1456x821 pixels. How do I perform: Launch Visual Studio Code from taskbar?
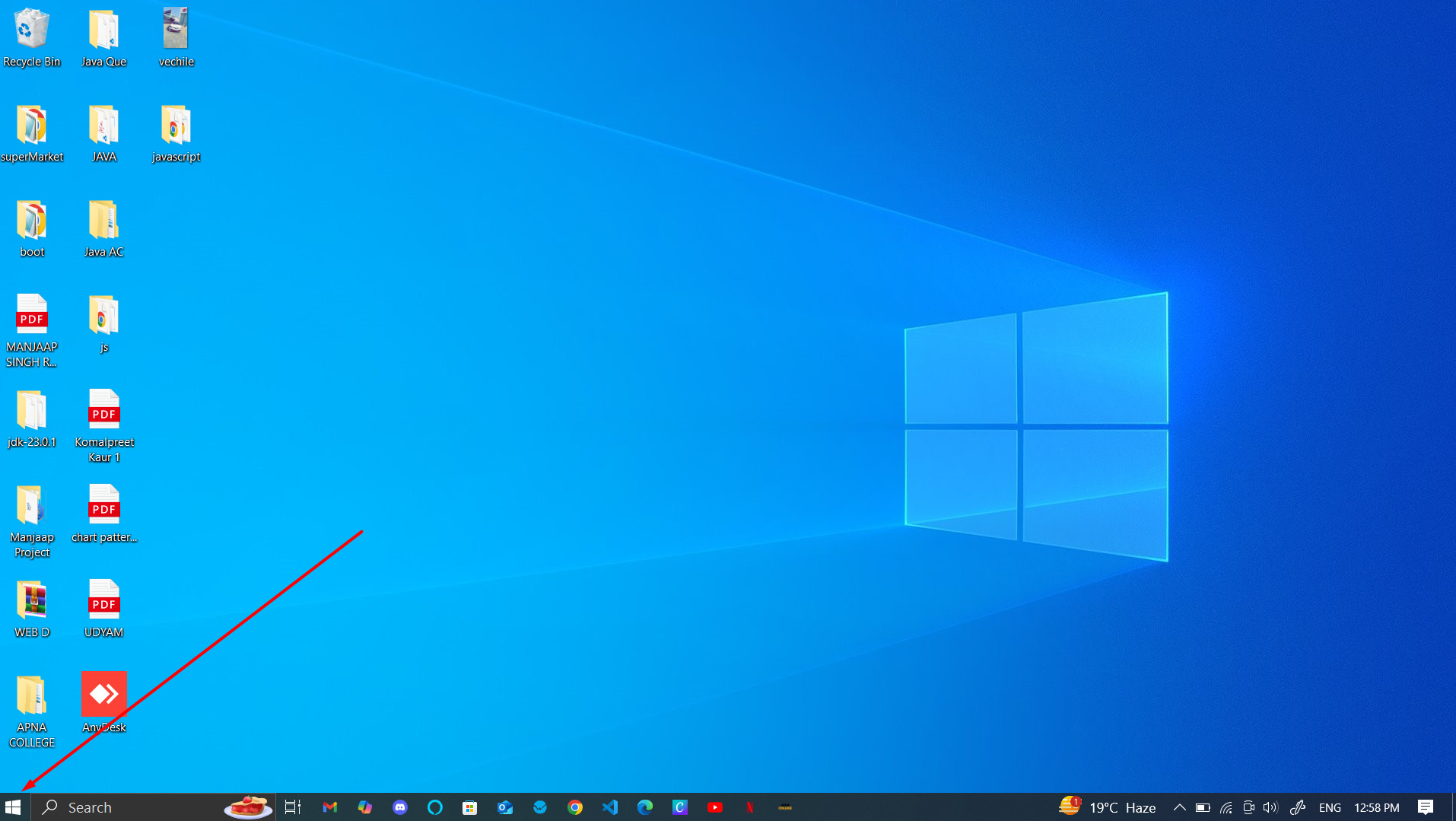coord(610,807)
